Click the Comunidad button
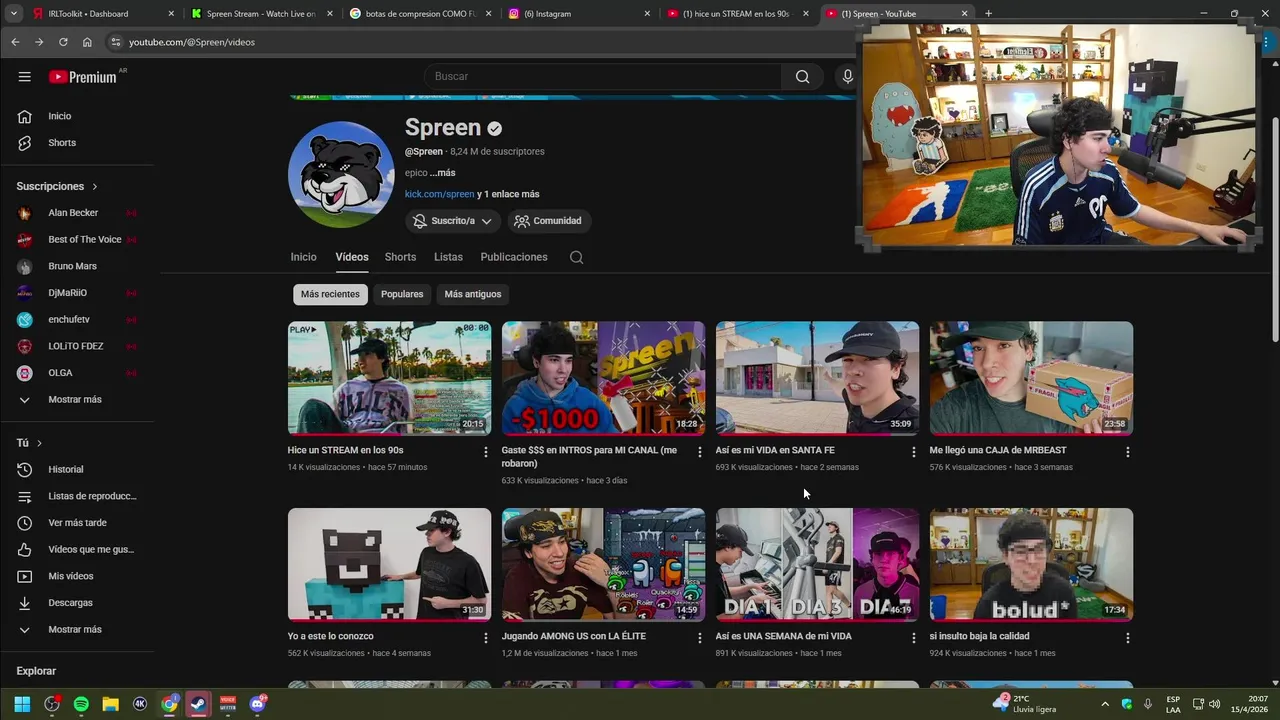Image resolution: width=1280 pixels, height=720 pixels. click(548, 221)
